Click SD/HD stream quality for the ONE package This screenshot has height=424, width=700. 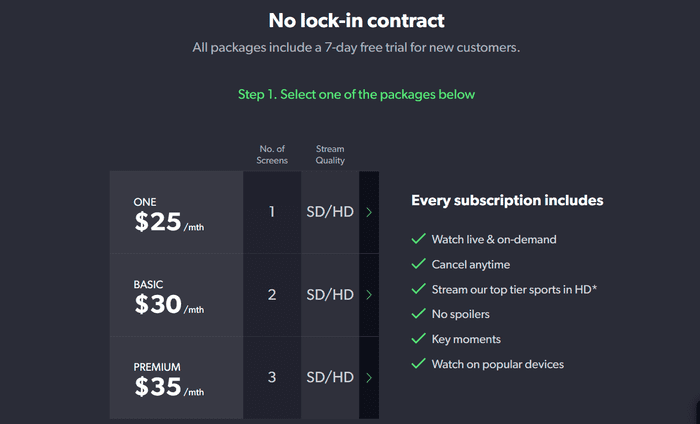(330, 212)
